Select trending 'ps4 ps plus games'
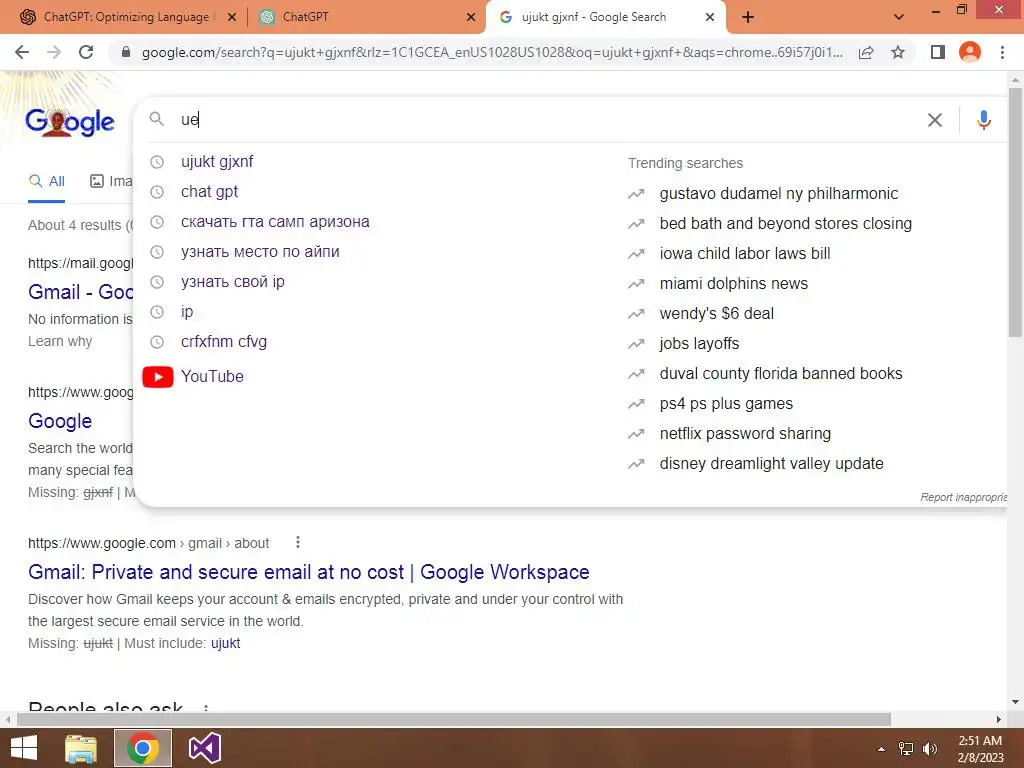Screen dimensions: 1024x768 [726, 404]
